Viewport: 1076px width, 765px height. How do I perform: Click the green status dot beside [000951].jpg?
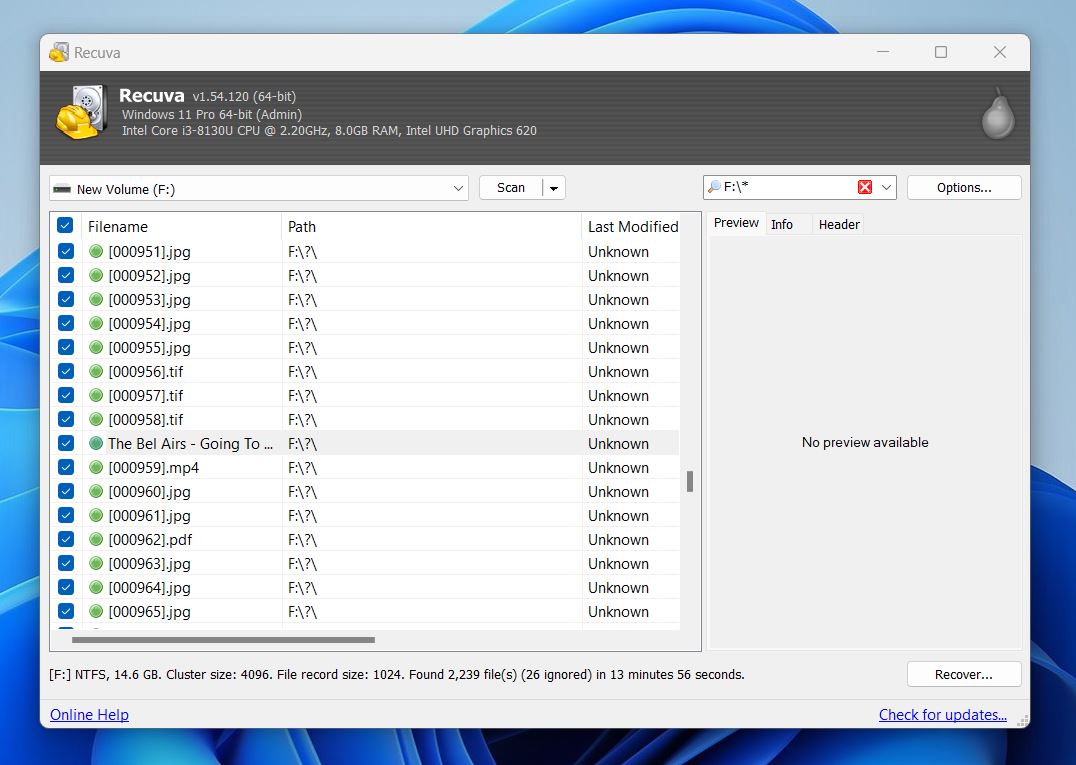95,251
